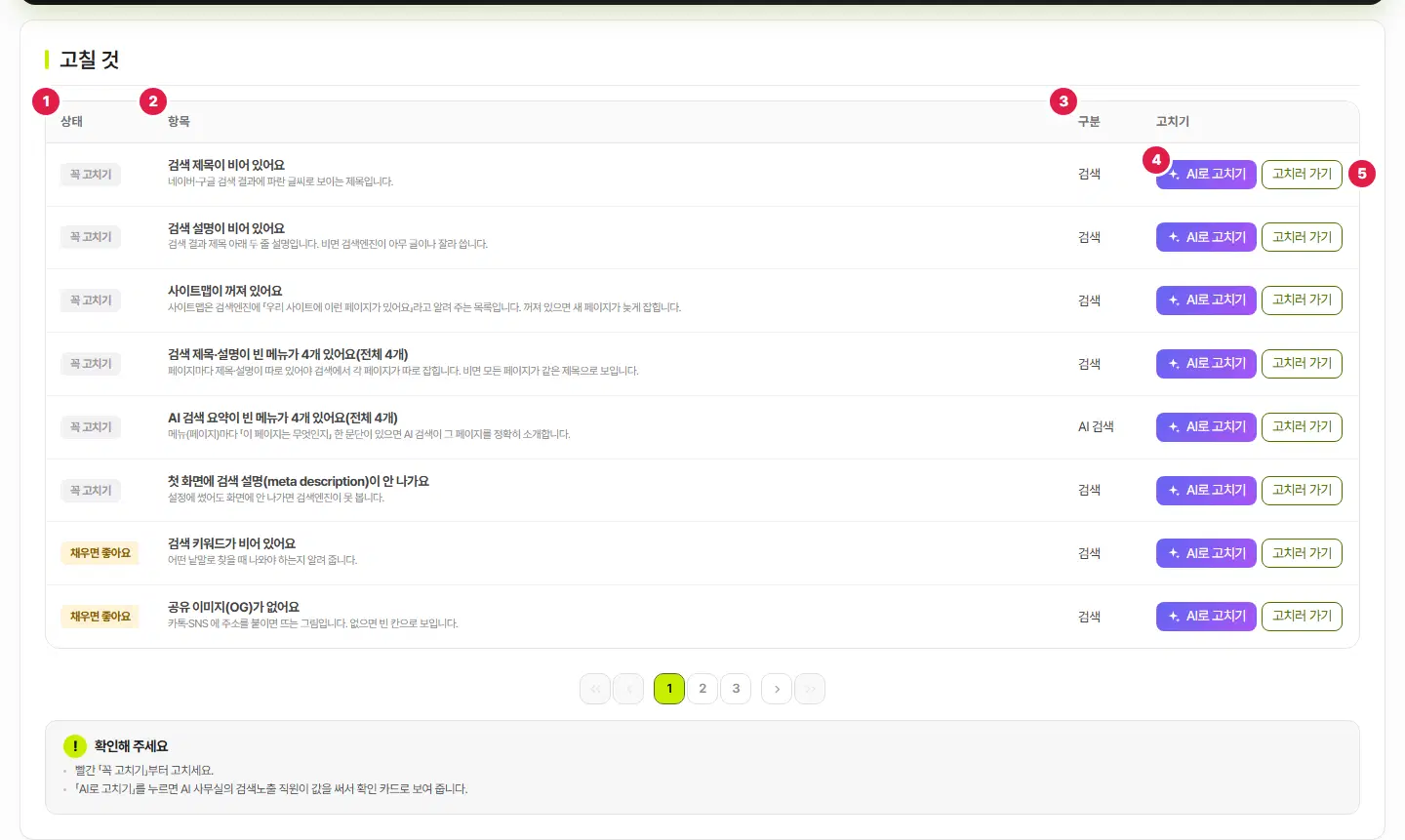The height and width of the screenshot is (840, 1405).
Task: Click 고치러 가기 for 검색 제목이 비어 있어요
Action: tap(1302, 174)
